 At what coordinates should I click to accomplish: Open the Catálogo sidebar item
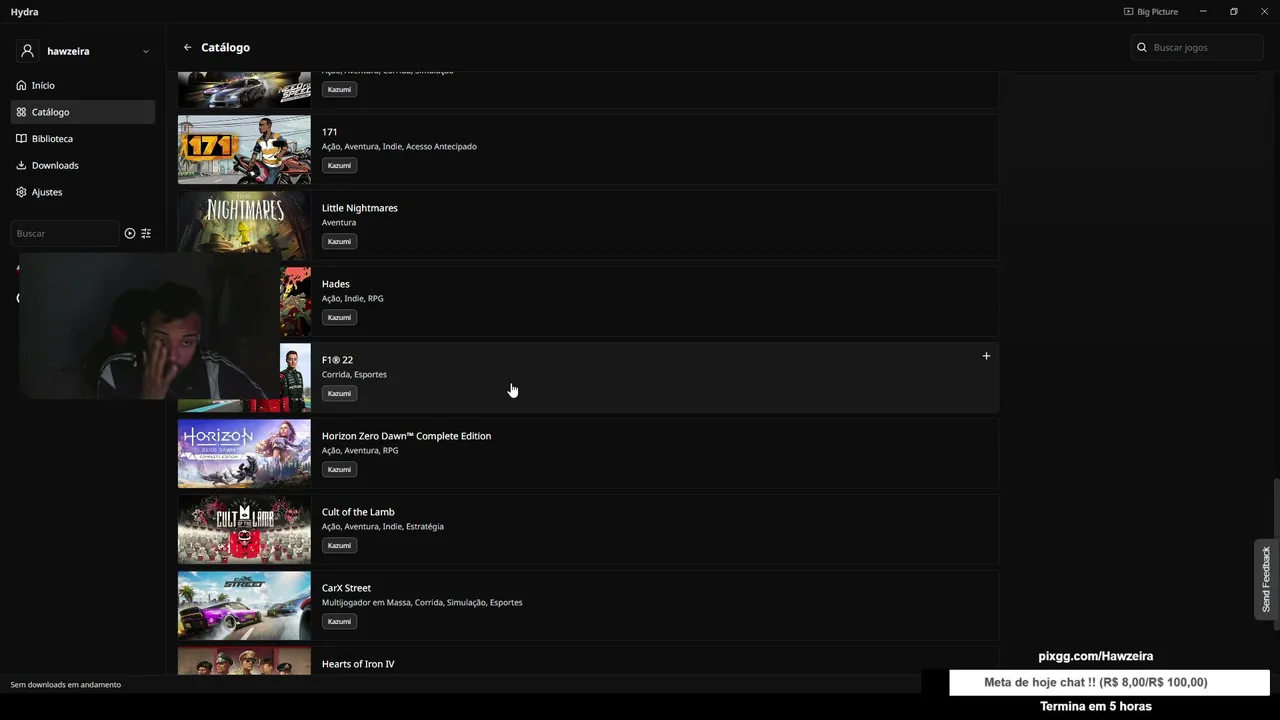pyautogui.click(x=83, y=112)
